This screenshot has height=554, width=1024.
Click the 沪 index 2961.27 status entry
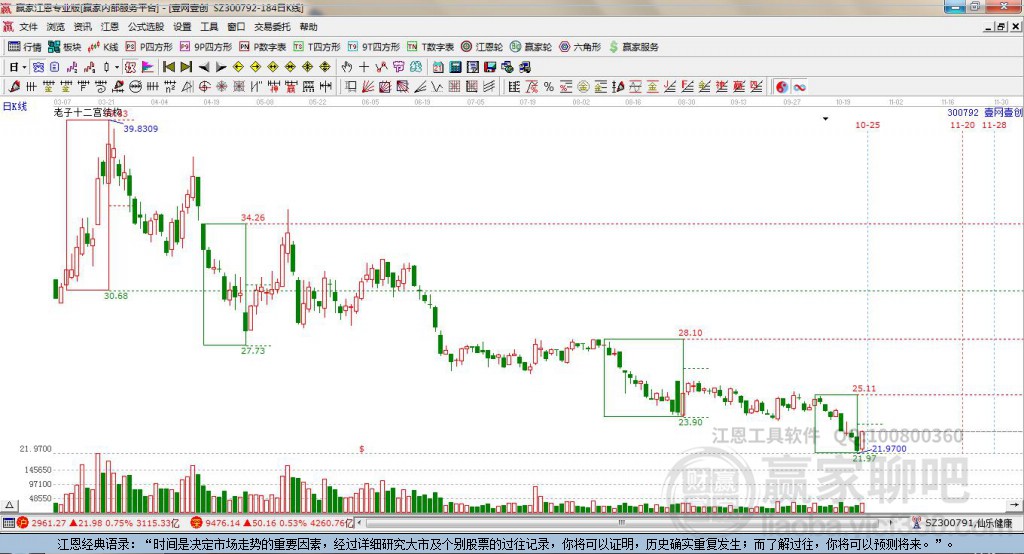coord(98,523)
